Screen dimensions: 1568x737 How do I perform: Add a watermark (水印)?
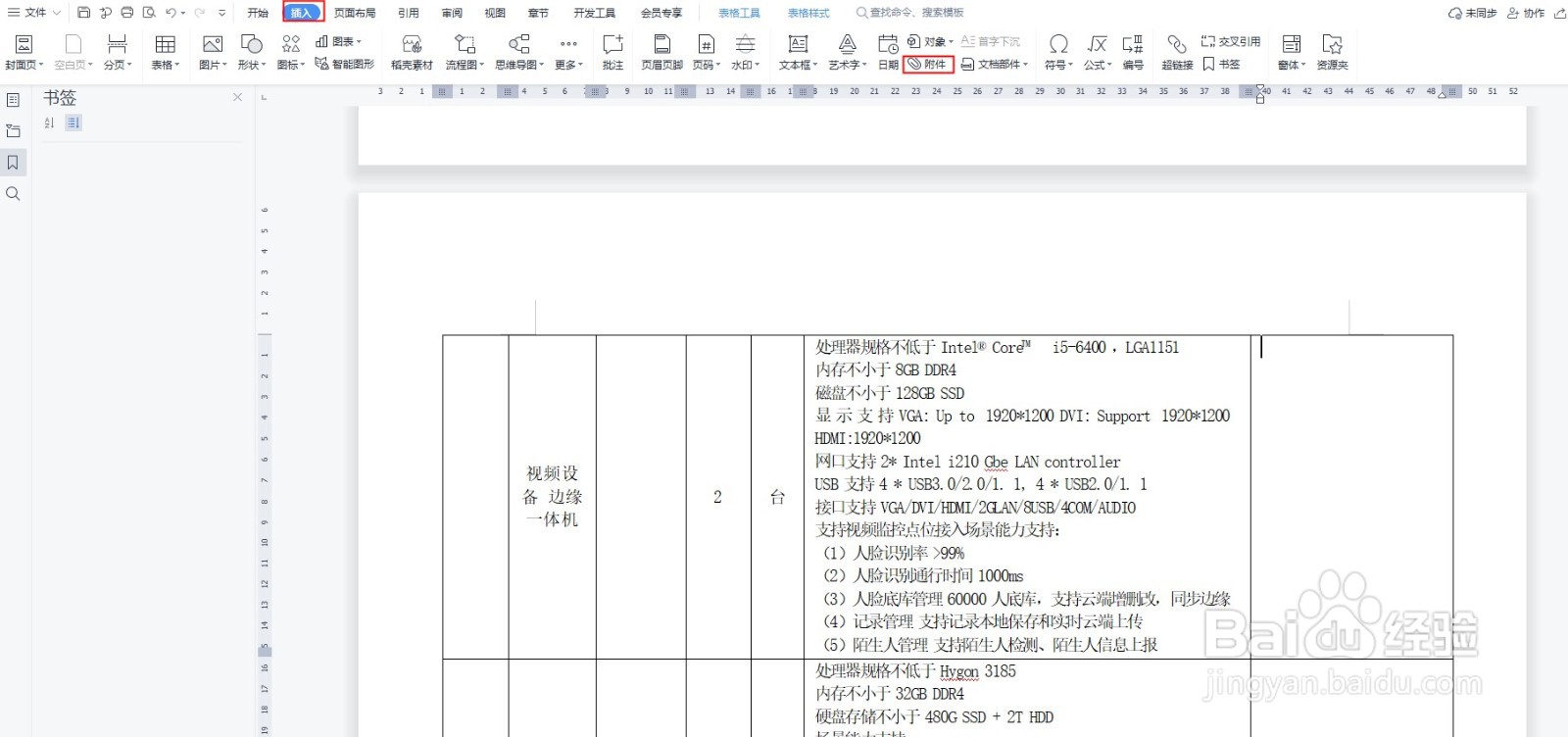tap(746, 52)
